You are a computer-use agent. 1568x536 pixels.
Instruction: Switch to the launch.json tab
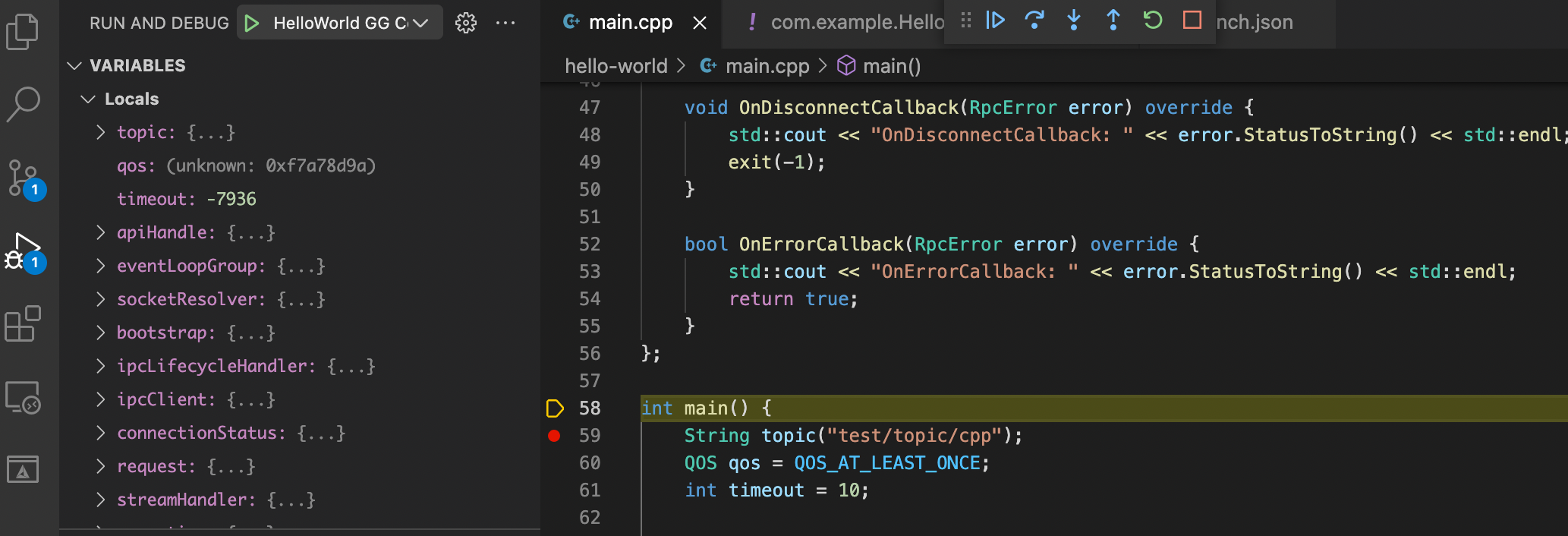coord(1255,24)
